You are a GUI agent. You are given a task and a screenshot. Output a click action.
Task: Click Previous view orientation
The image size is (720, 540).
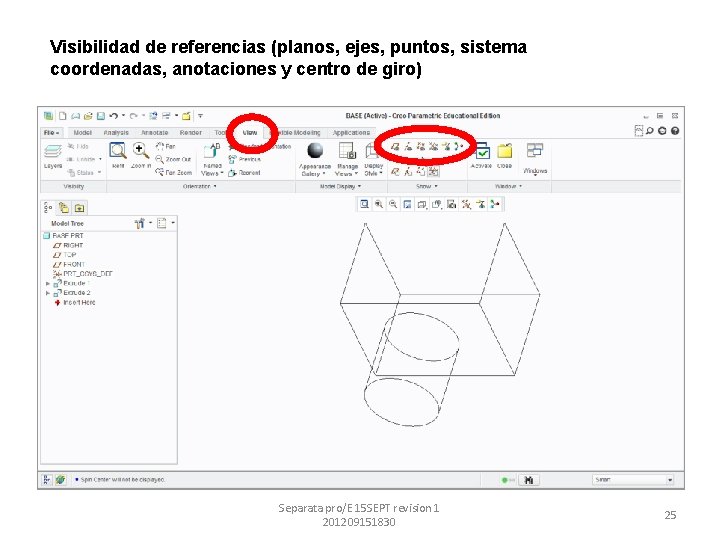(244, 159)
